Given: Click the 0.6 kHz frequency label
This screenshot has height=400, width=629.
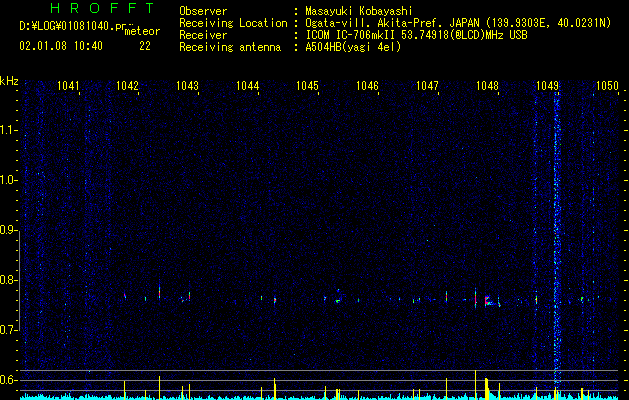Looking at the screenshot, I should [9, 380].
